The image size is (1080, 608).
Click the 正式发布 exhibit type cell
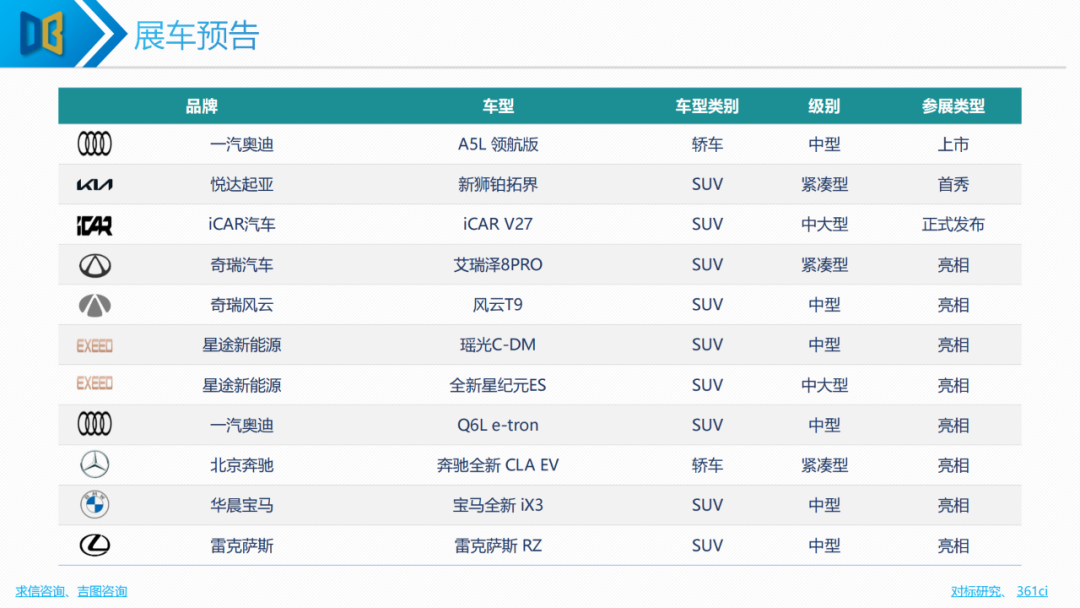[953, 224]
